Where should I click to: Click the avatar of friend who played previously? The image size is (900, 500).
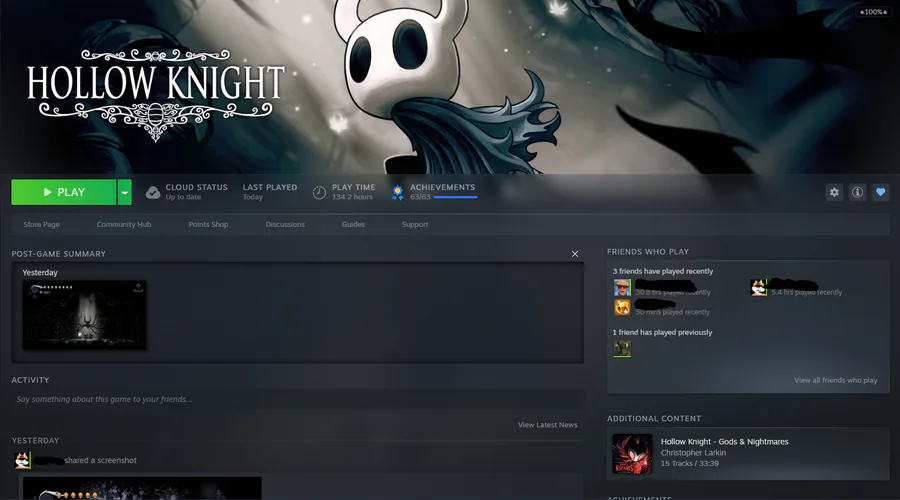[622, 348]
